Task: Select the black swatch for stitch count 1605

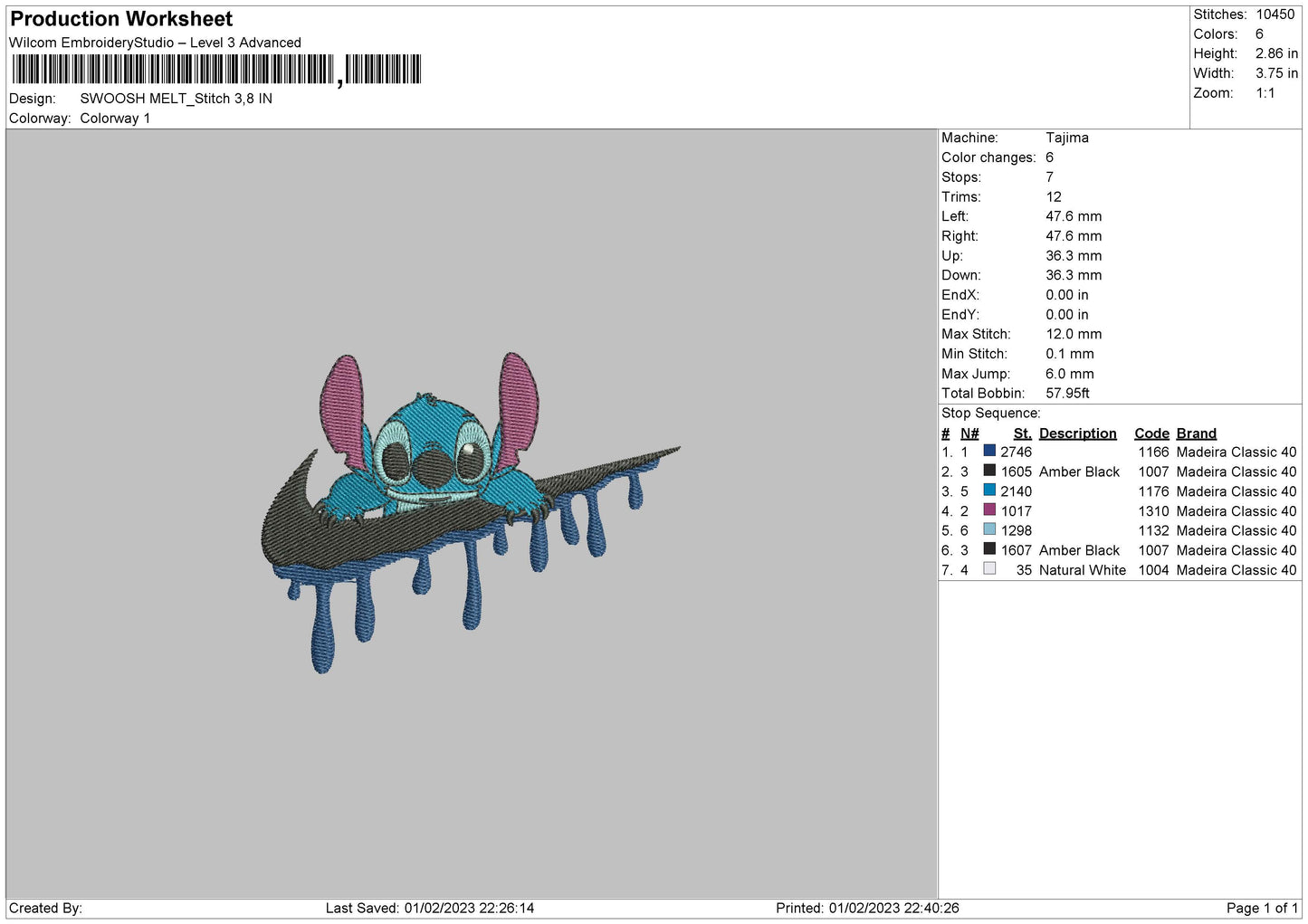Action: (x=989, y=471)
